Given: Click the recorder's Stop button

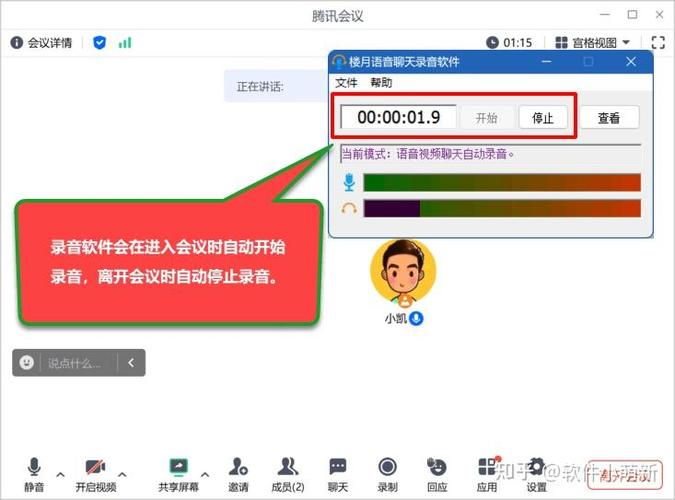Looking at the screenshot, I should click(x=542, y=118).
